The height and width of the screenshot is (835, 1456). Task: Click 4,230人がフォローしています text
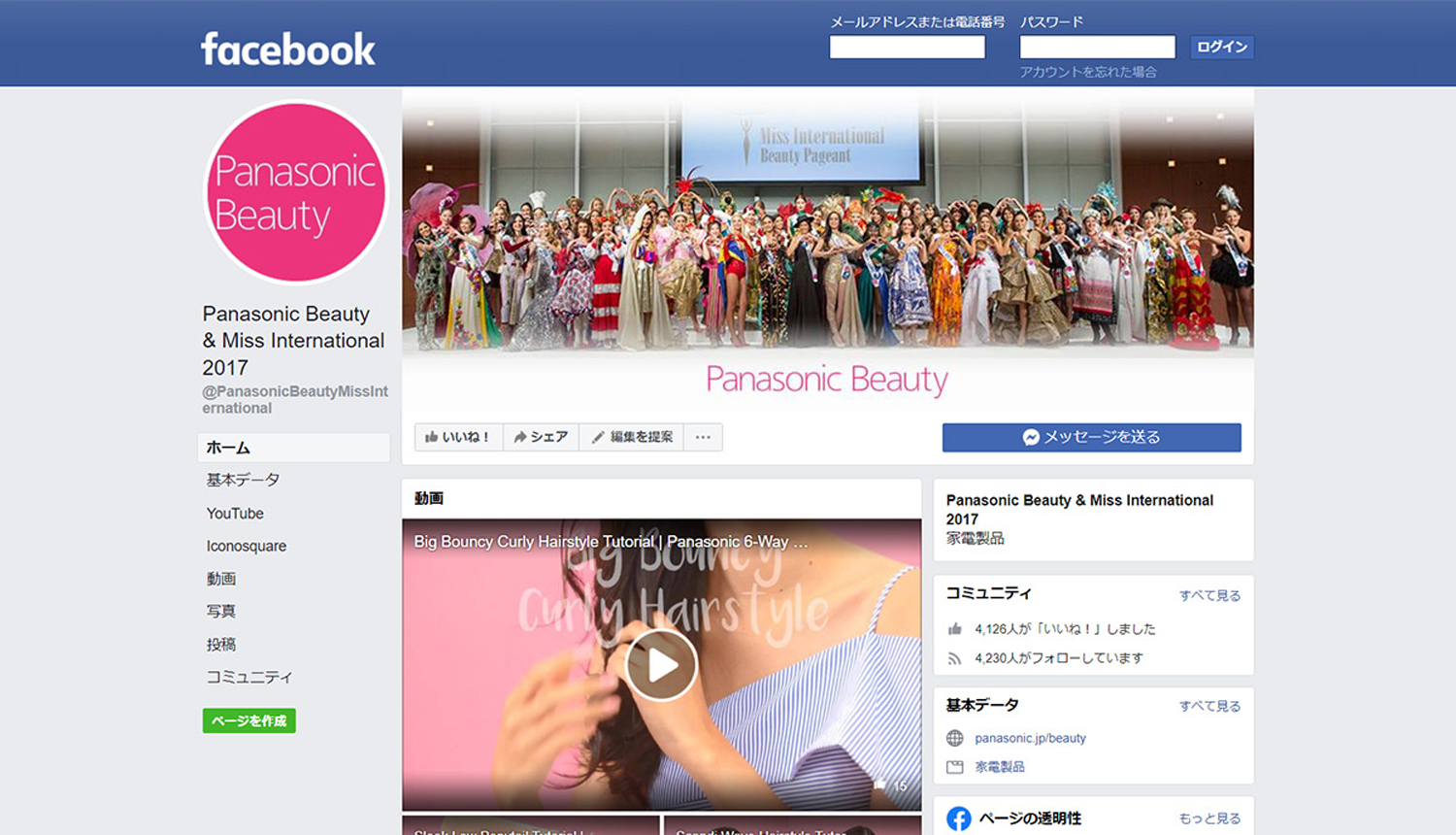(x=1059, y=658)
